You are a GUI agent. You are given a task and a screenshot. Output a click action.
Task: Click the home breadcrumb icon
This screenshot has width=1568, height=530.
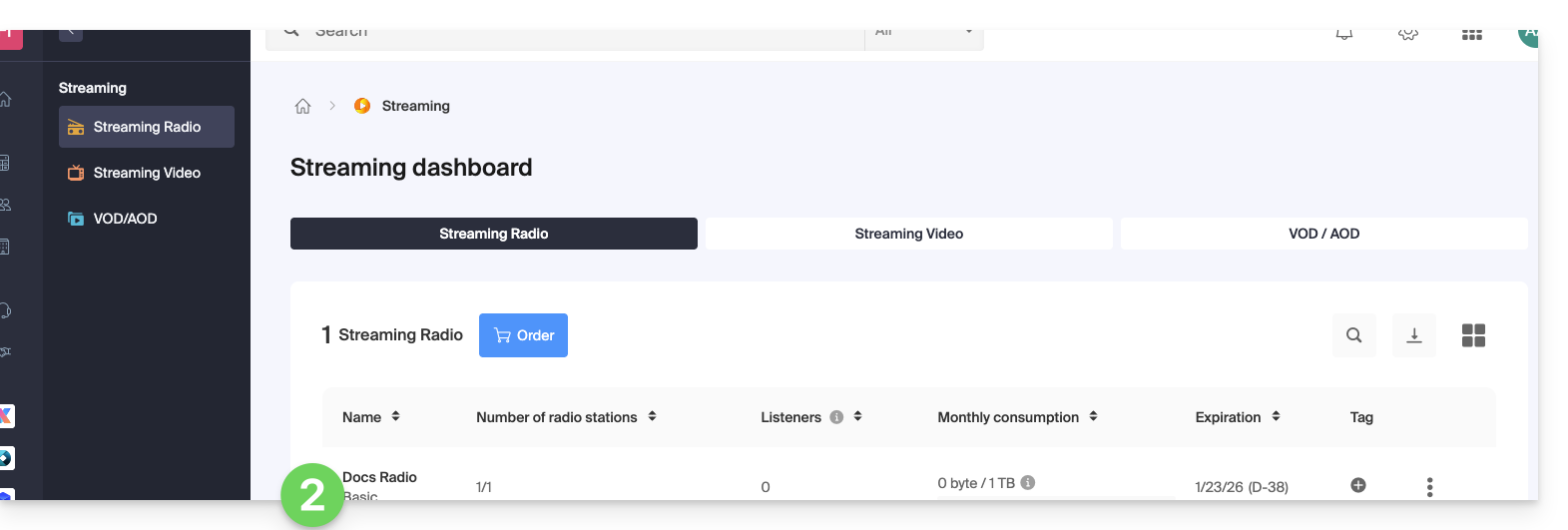tap(303, 106)
